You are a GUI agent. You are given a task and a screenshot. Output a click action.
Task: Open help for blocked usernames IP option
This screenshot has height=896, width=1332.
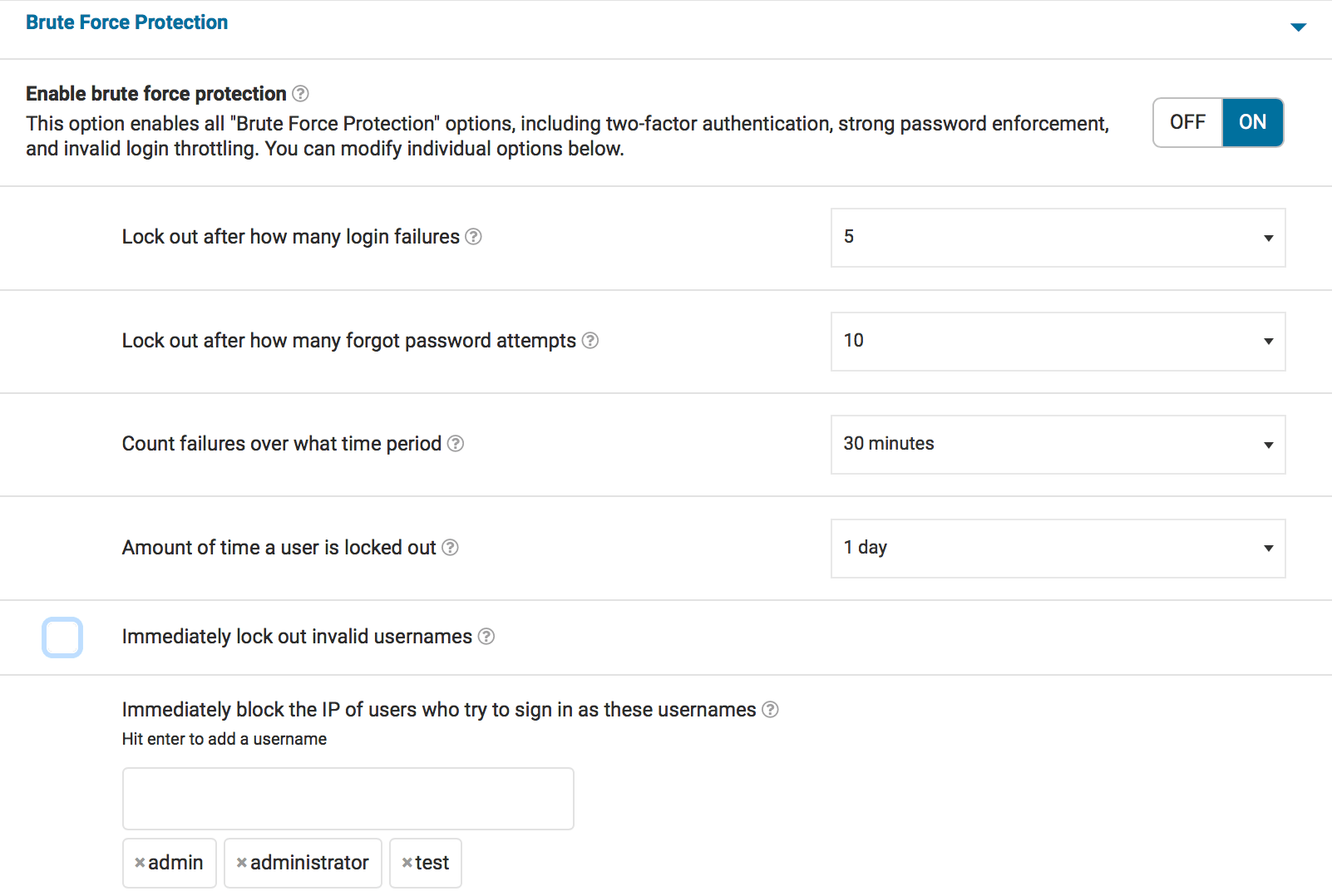click(x=771, y=710)
